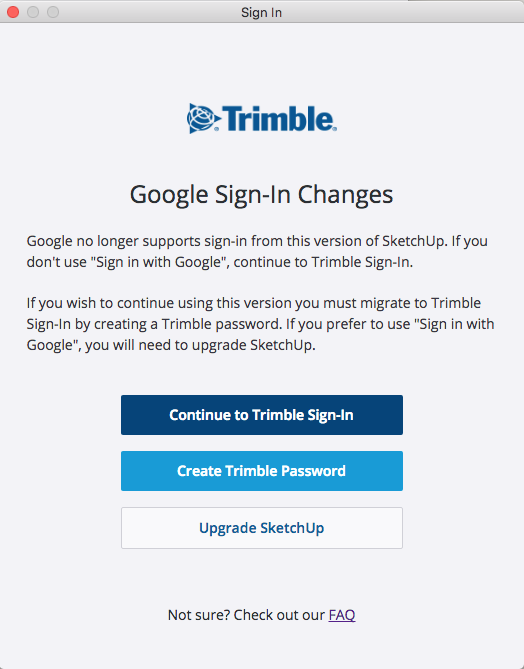Follow the underlined FAQ hyperlink at bottom
524x669 pixels.
pyautogui.click(x=342, y=615)
